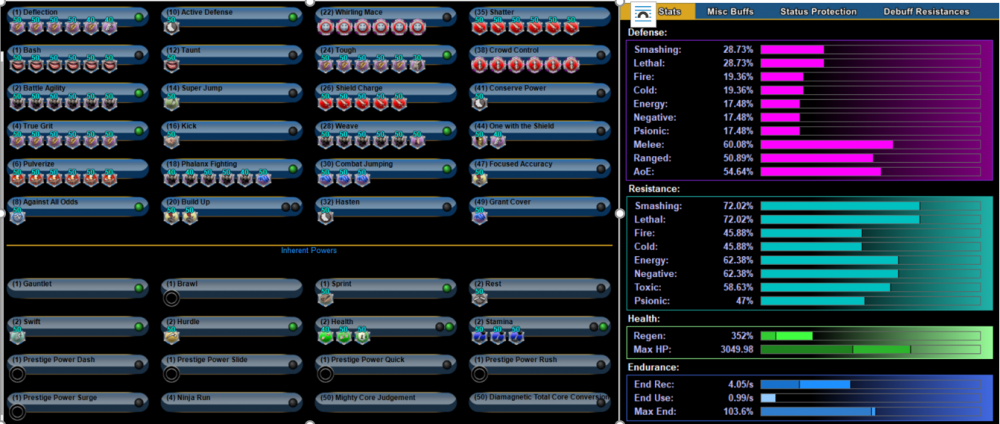Select the Grant Cover enhancement slot icon
The height and width of the screenshot is (424, 1000).
(x=480, y=217)
